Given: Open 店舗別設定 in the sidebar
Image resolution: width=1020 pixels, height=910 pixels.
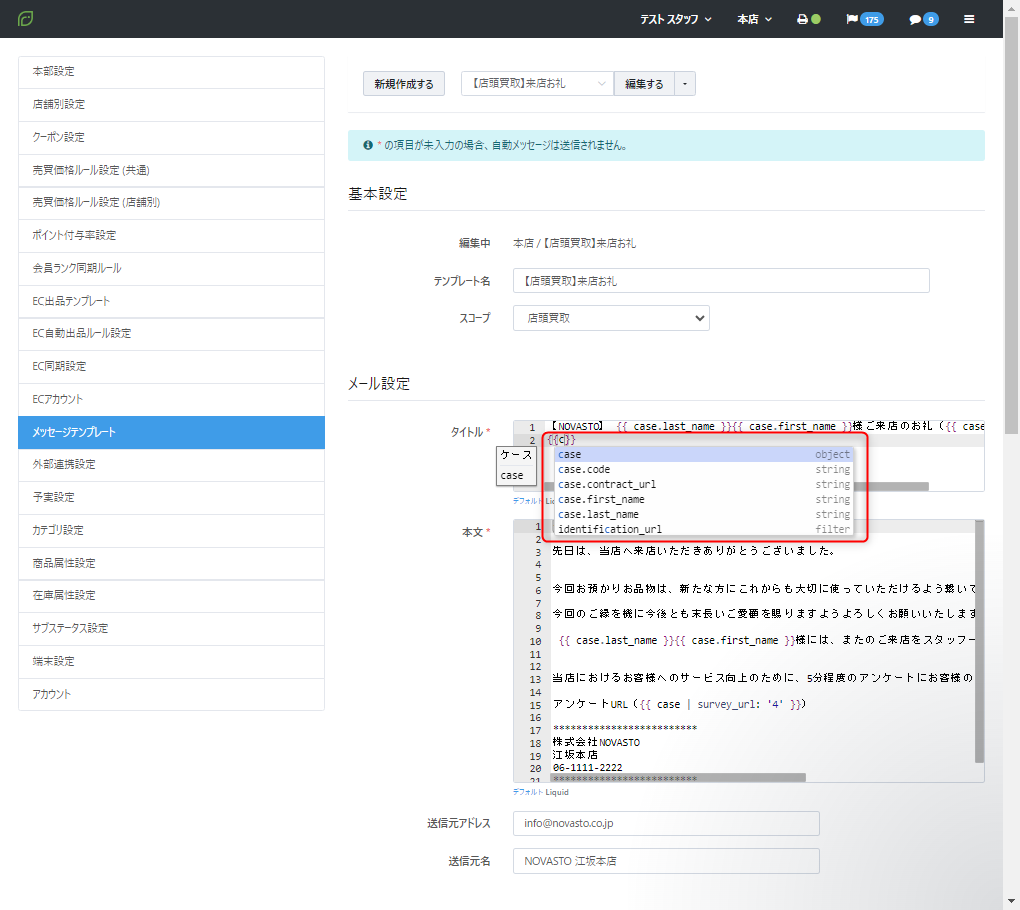Looking at the screenshot, I should coord(171,105).
